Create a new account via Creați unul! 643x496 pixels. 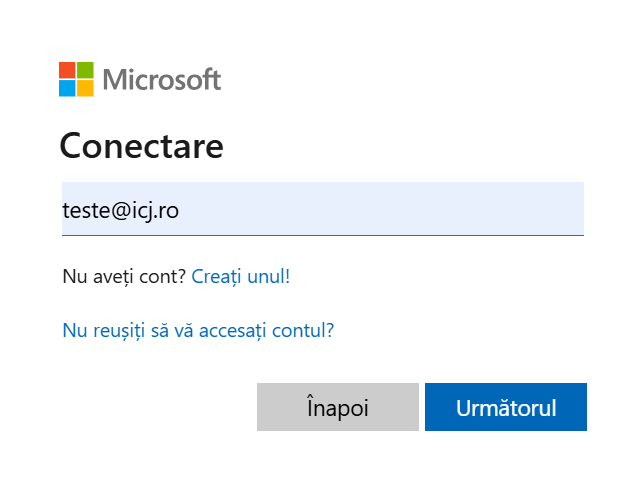(x=240, y=275)
